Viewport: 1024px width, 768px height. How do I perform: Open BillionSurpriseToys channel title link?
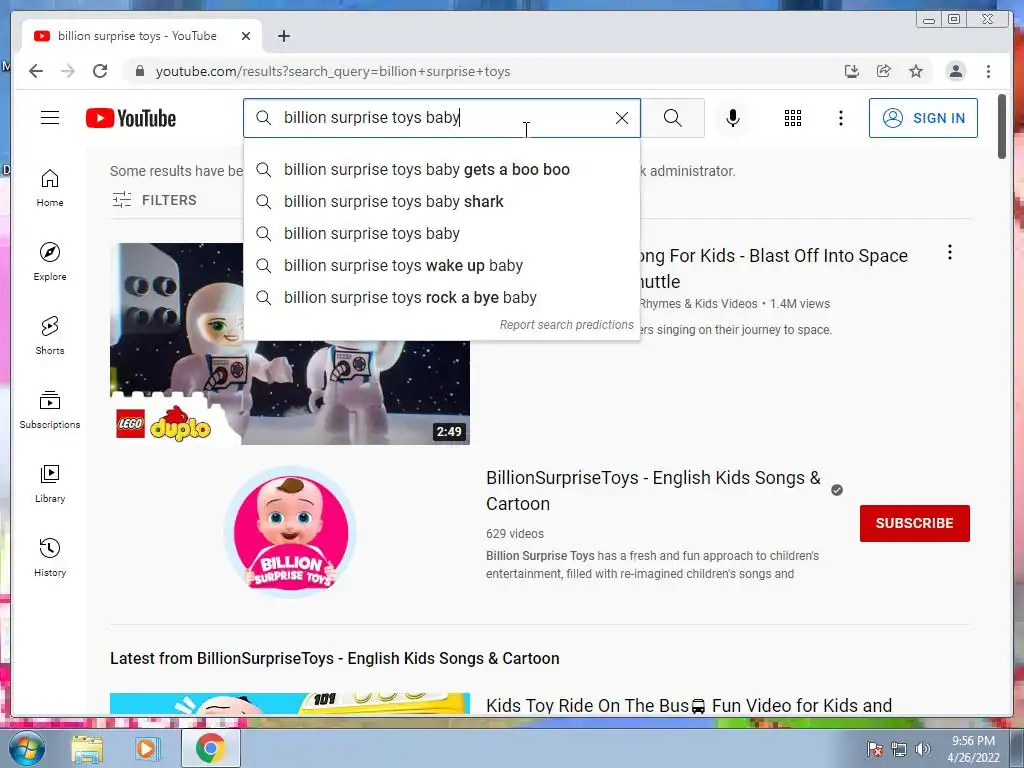click(653, 490)
